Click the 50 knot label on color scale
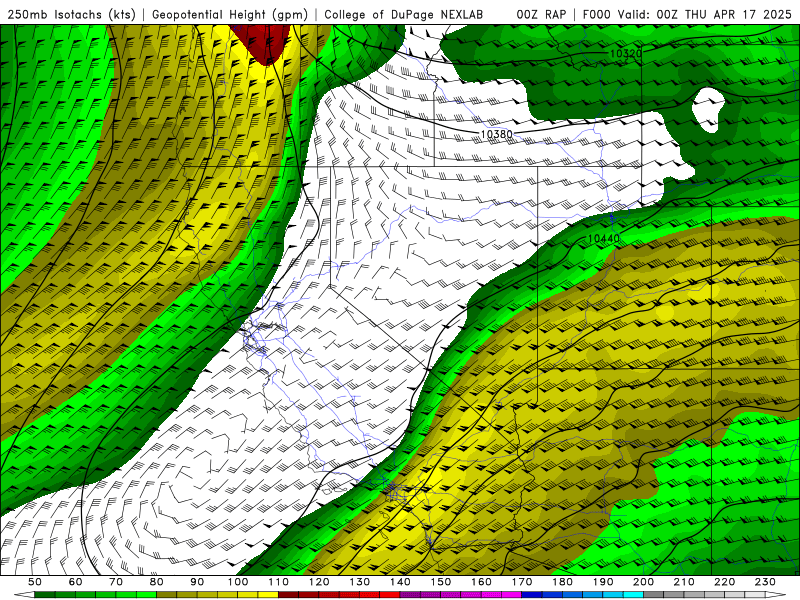 pos(35,582)
